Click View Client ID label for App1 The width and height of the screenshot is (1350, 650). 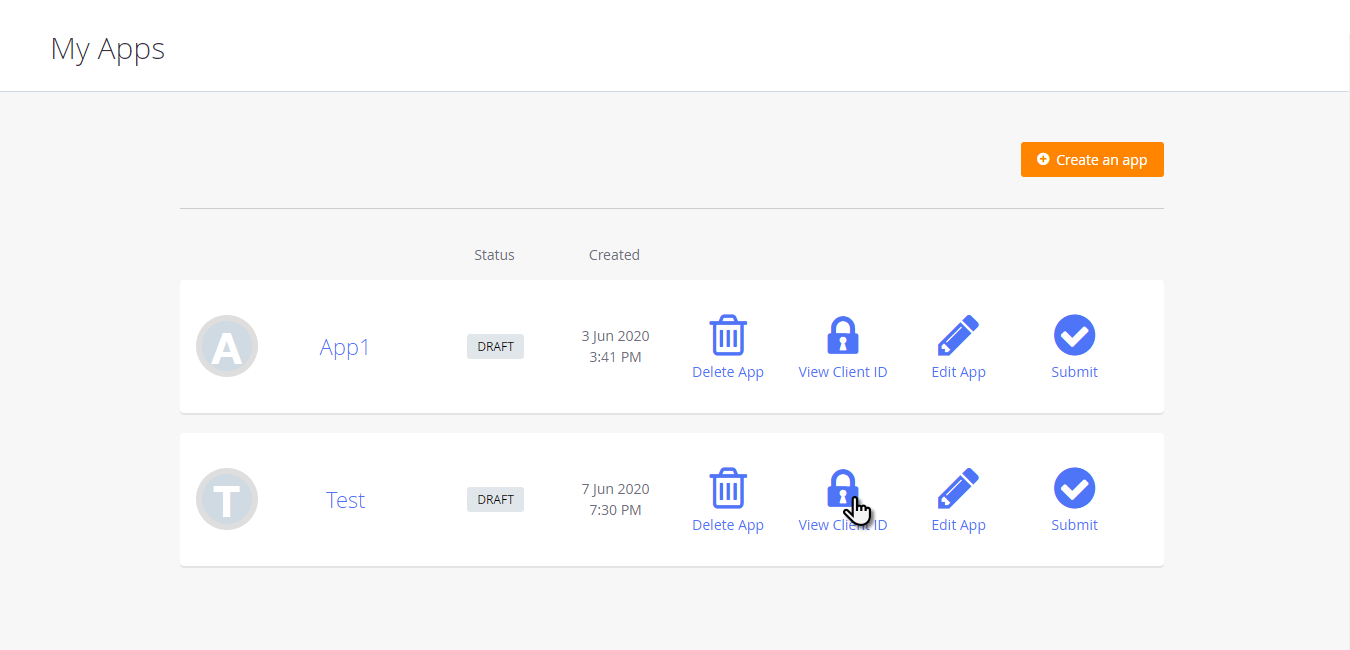point(843,372)
